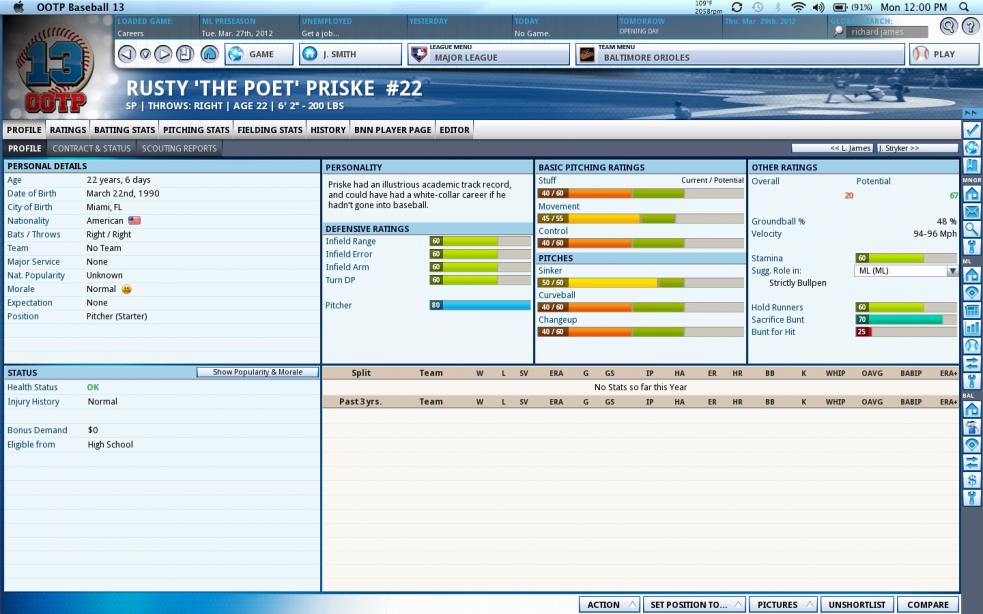Click the Stuff rating bar 40/60
The height and width of the screenshot is (614, 983).
pos(641,193)
